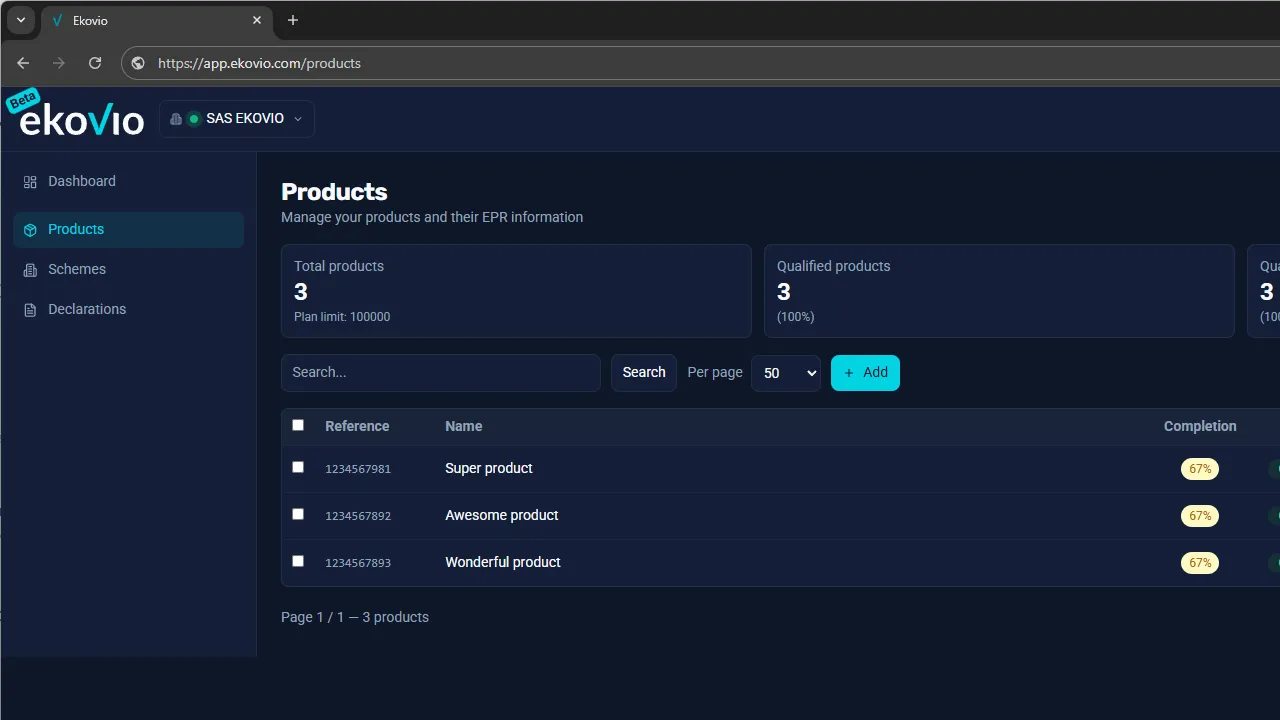Click reference 1234567892
The height and width of the screenshot is (720, 1280).
coord(358,516)
